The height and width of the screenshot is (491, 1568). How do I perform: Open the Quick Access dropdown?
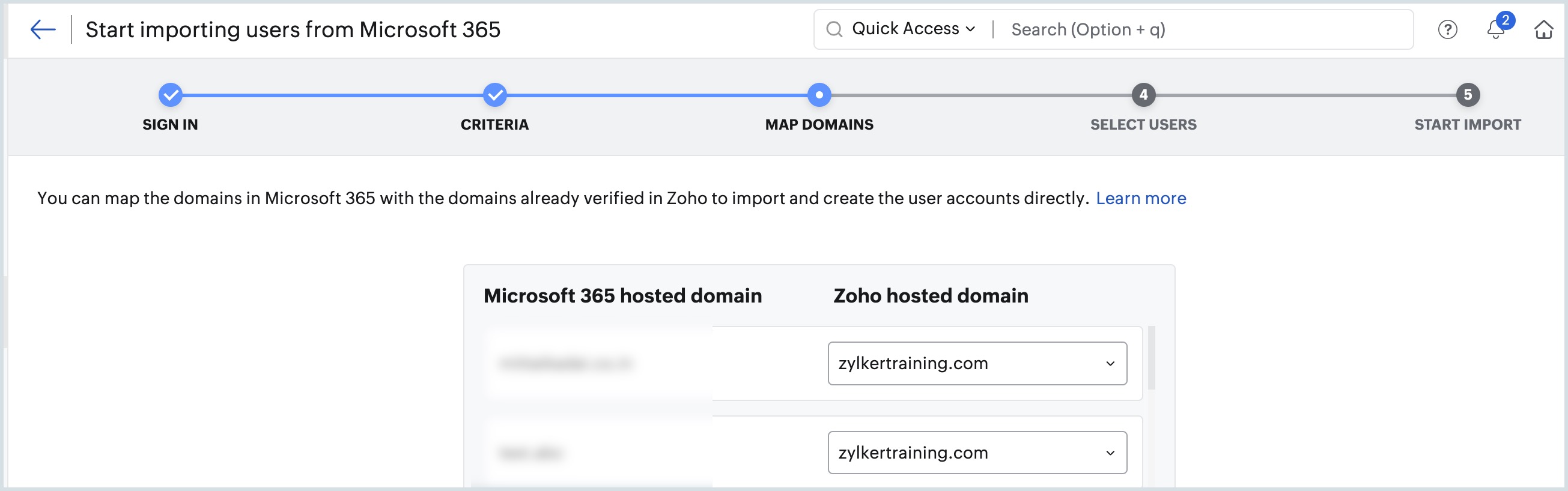coord(913,29)
